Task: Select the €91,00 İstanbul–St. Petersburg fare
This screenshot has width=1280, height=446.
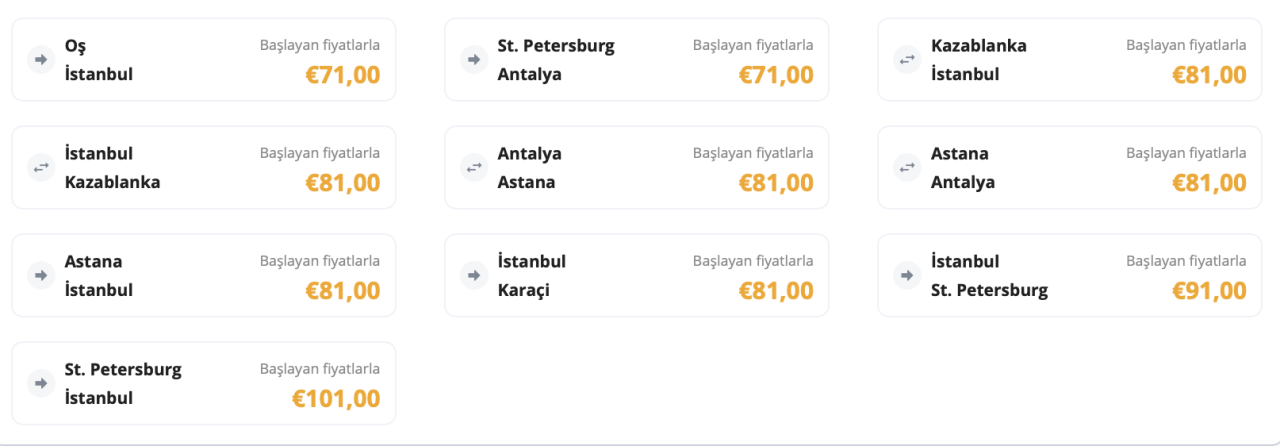Action: (x=1209, y=291)
